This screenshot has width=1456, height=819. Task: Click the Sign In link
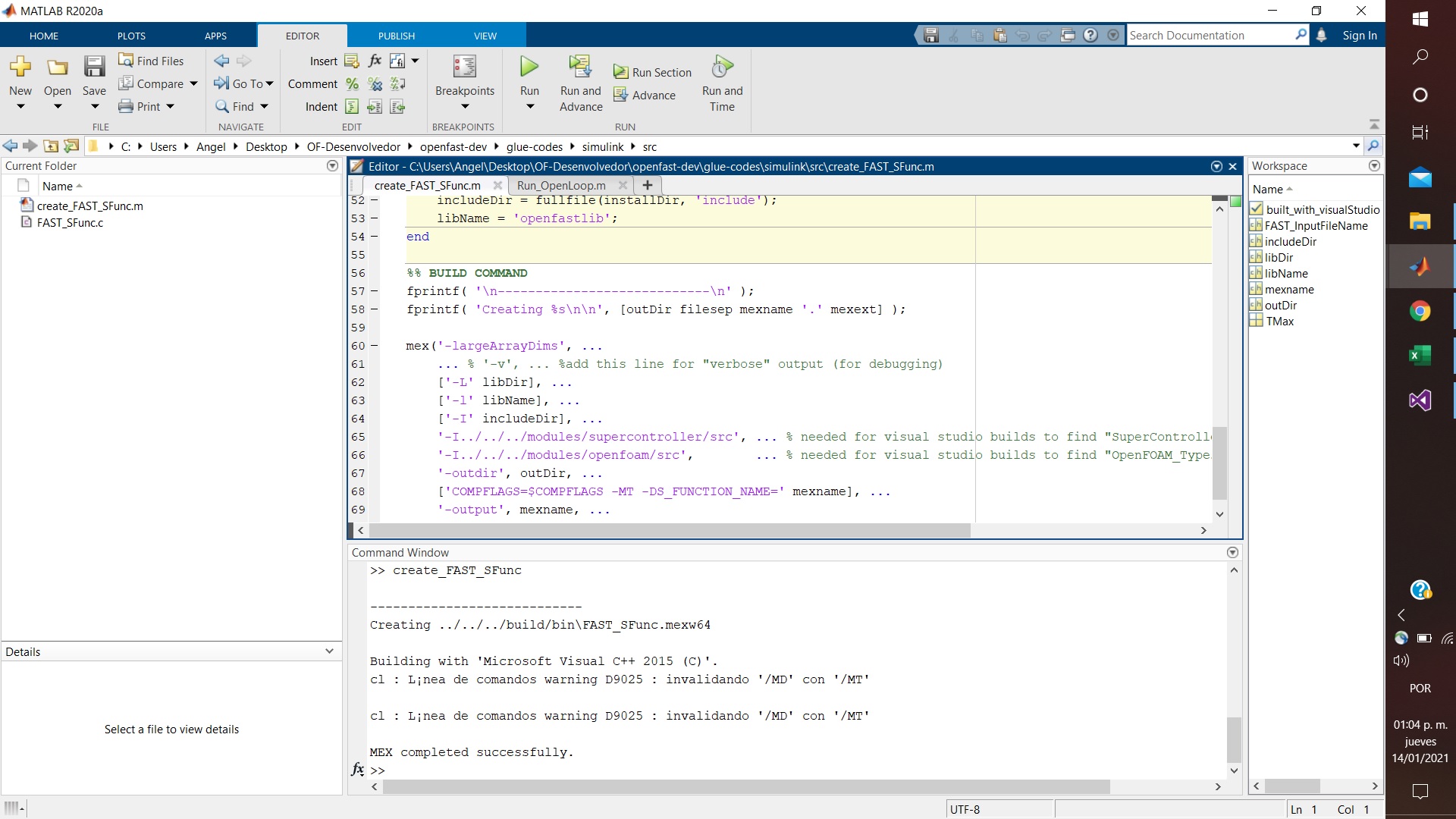[1359, 35]
